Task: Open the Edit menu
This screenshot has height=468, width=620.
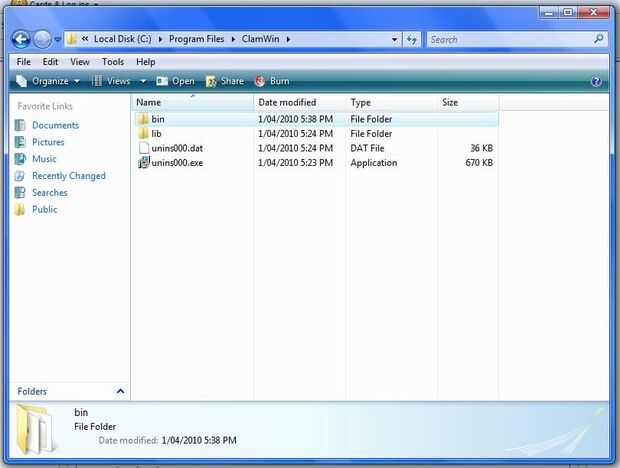Action: pos(50,62)
